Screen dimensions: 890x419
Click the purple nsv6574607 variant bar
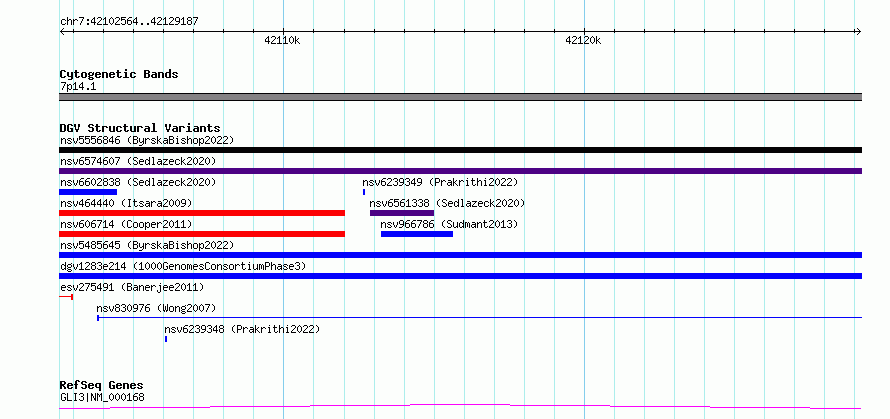coord(460,171)
